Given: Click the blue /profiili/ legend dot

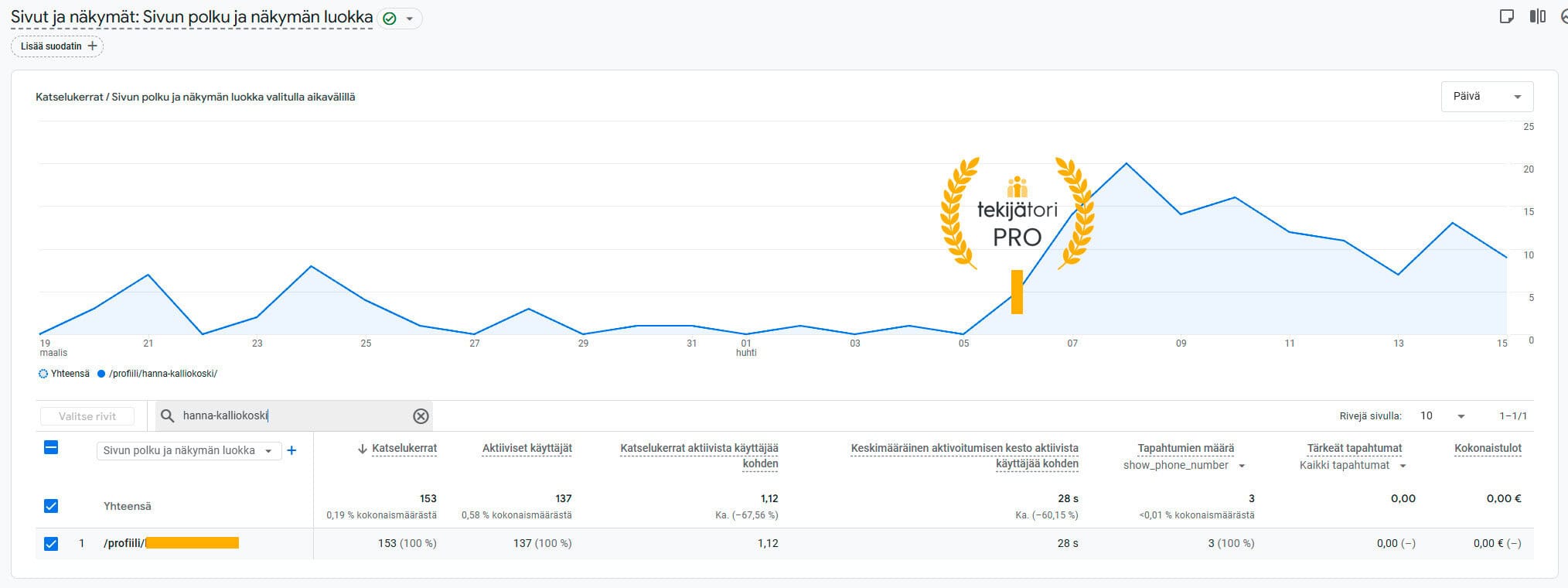Looking at the screenshot, I should pos(101,374).
